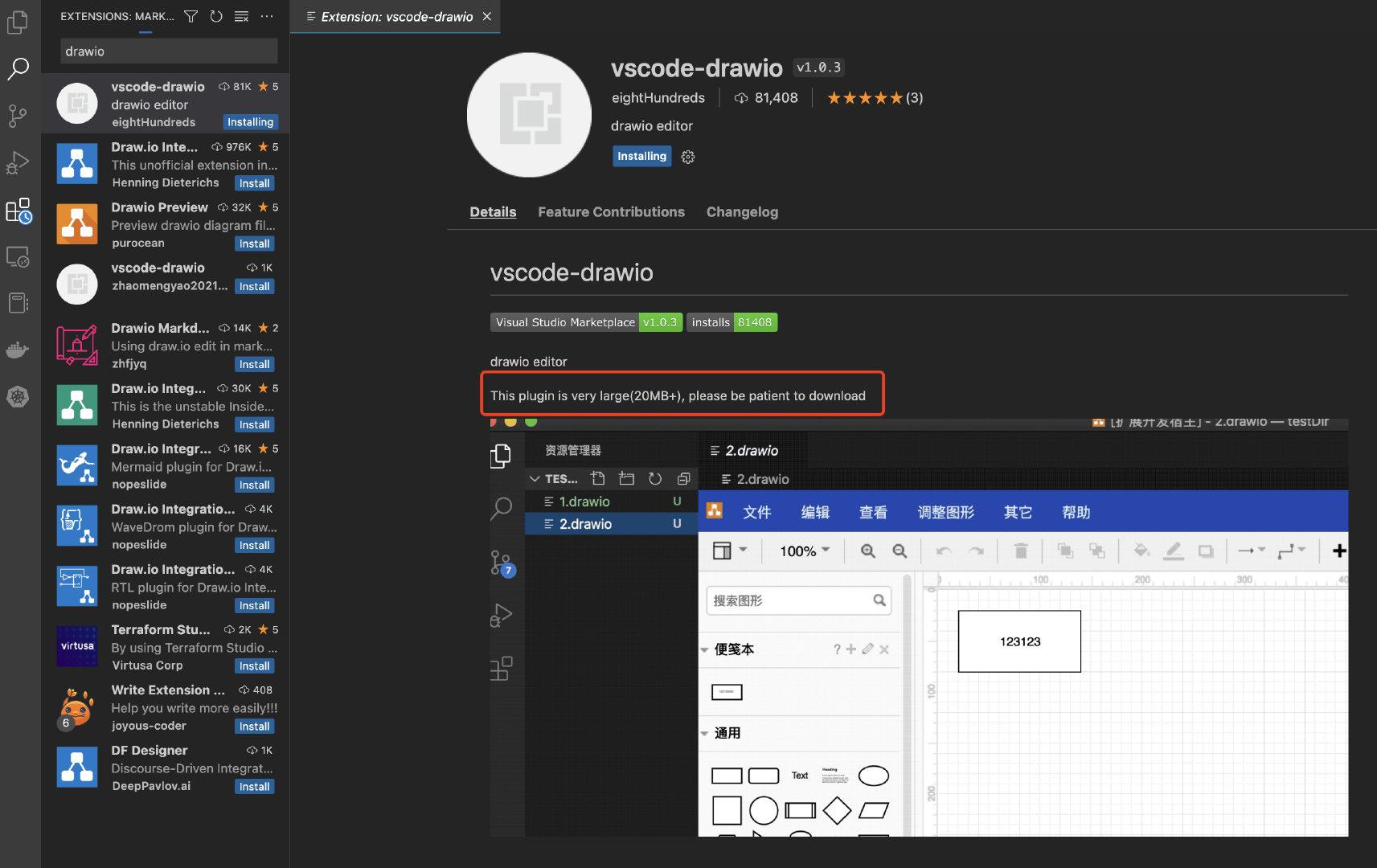Switch to the Changelog tab
Screen dimensions: 1377x868
pyautogui.click(x=742, y=212)
